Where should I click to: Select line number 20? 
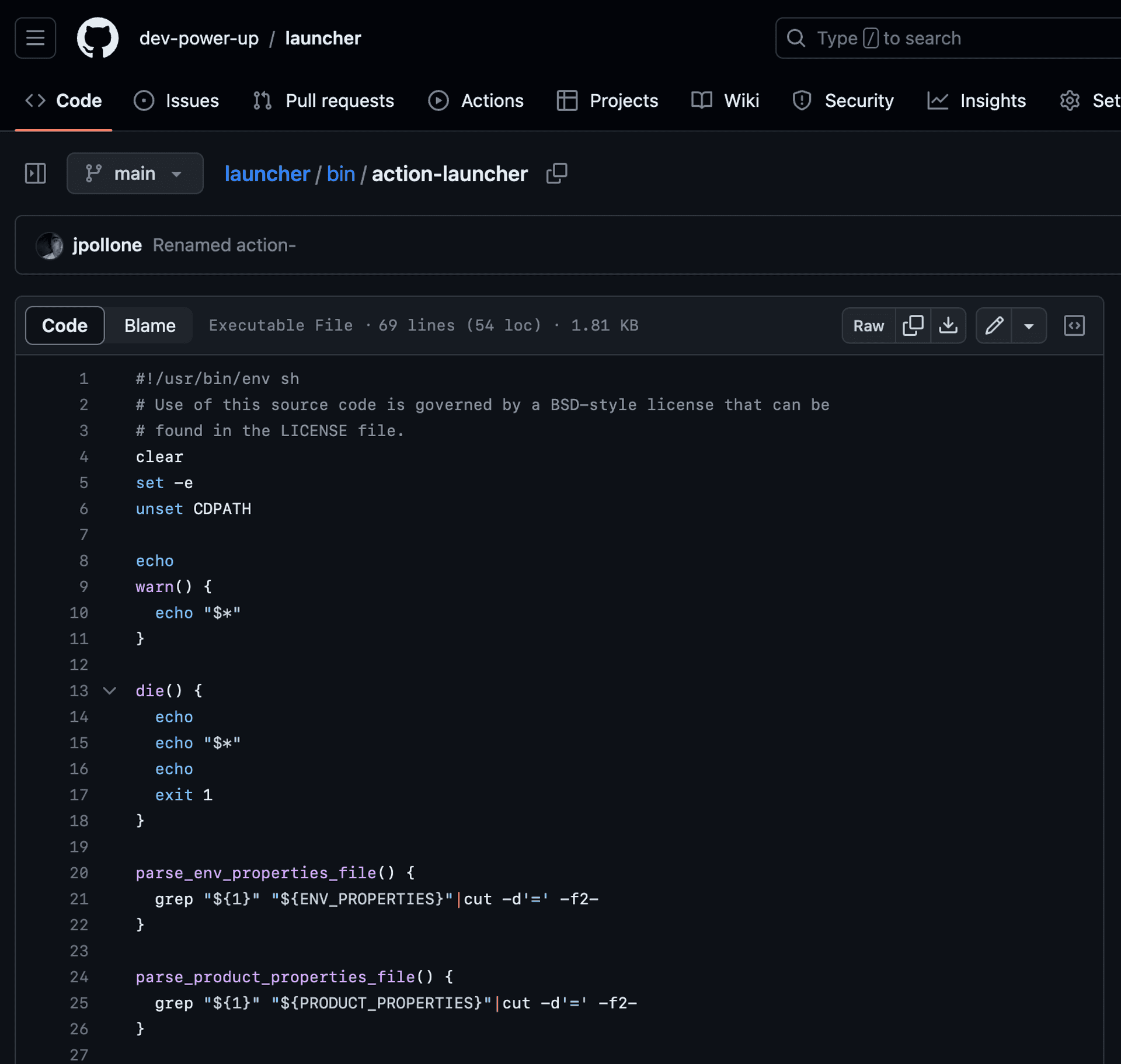coord(79,873)
